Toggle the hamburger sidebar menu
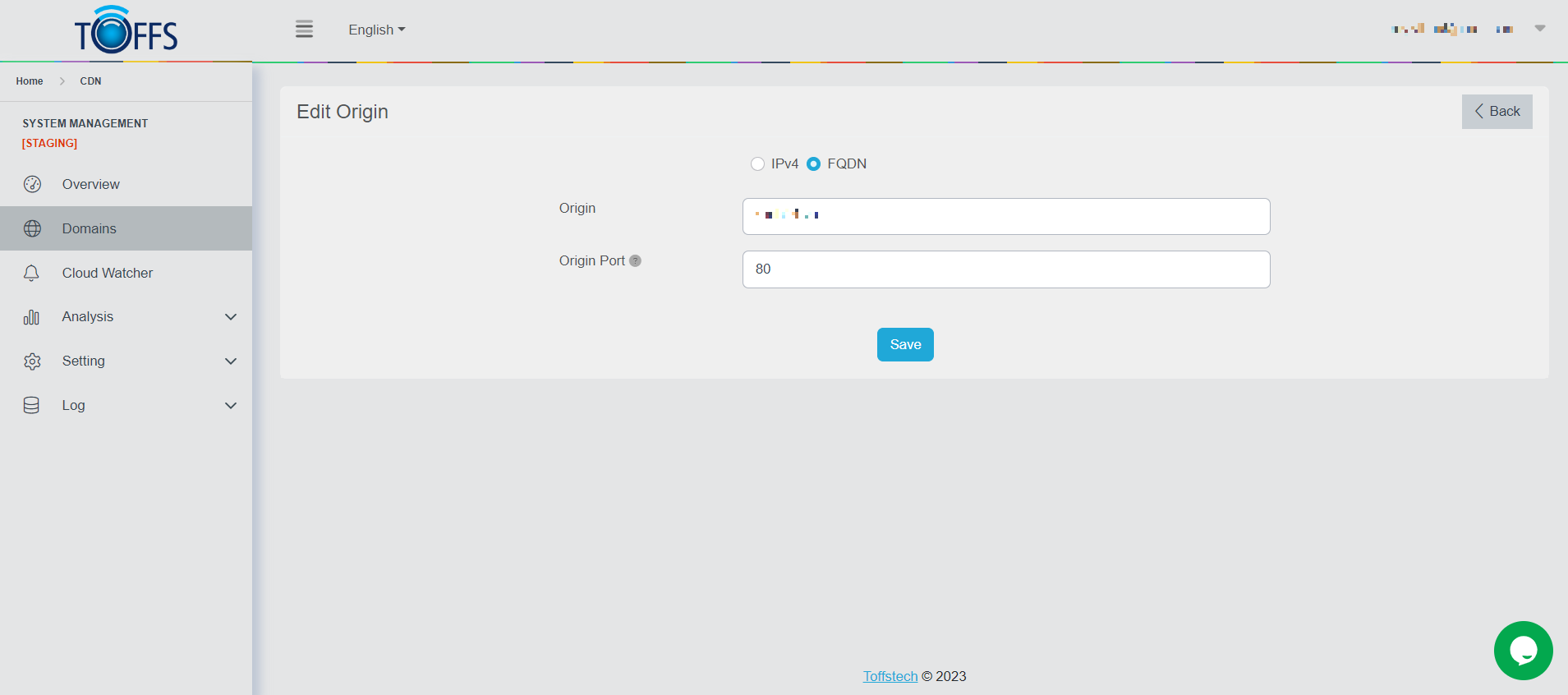1568x695 pixels. (x=304, y=30)
